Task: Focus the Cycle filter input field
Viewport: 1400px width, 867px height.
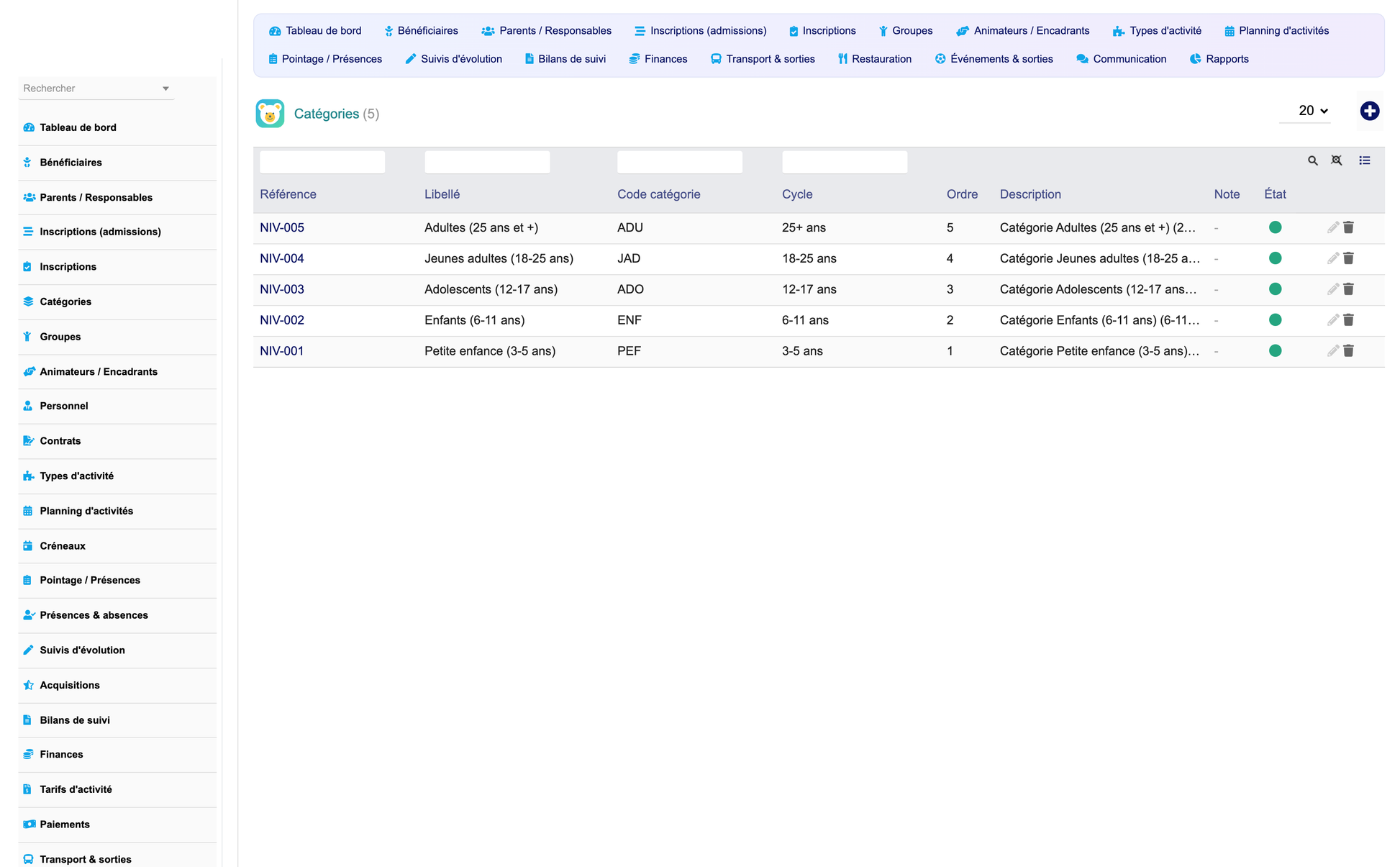Action: click(845, 162)
